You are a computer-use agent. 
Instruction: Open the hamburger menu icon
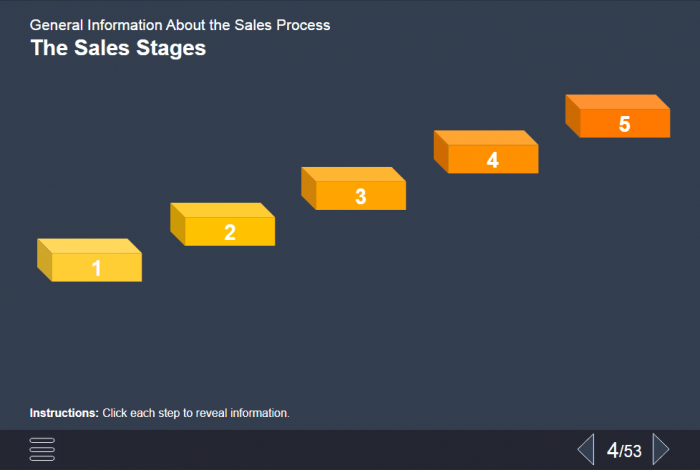pos(42,449)
